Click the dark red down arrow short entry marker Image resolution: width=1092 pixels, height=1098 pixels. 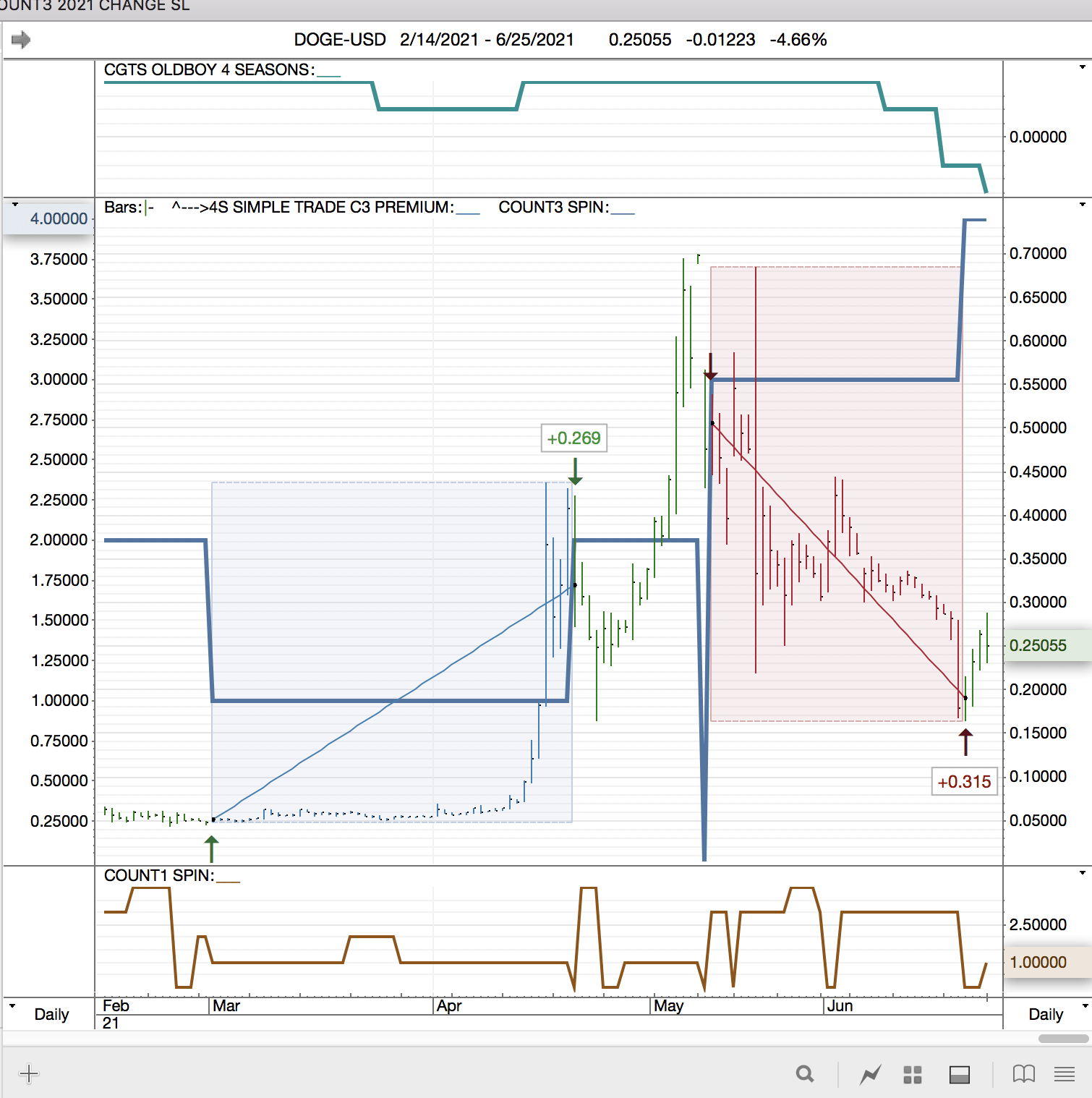pyautogui.click(x=711, y=367)
